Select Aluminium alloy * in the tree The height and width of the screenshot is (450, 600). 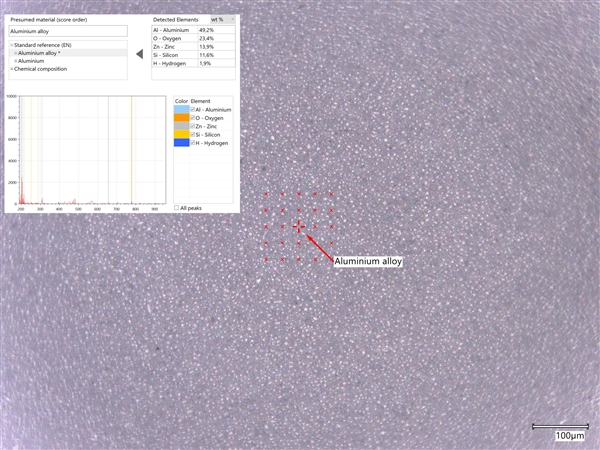coord(40,53)
